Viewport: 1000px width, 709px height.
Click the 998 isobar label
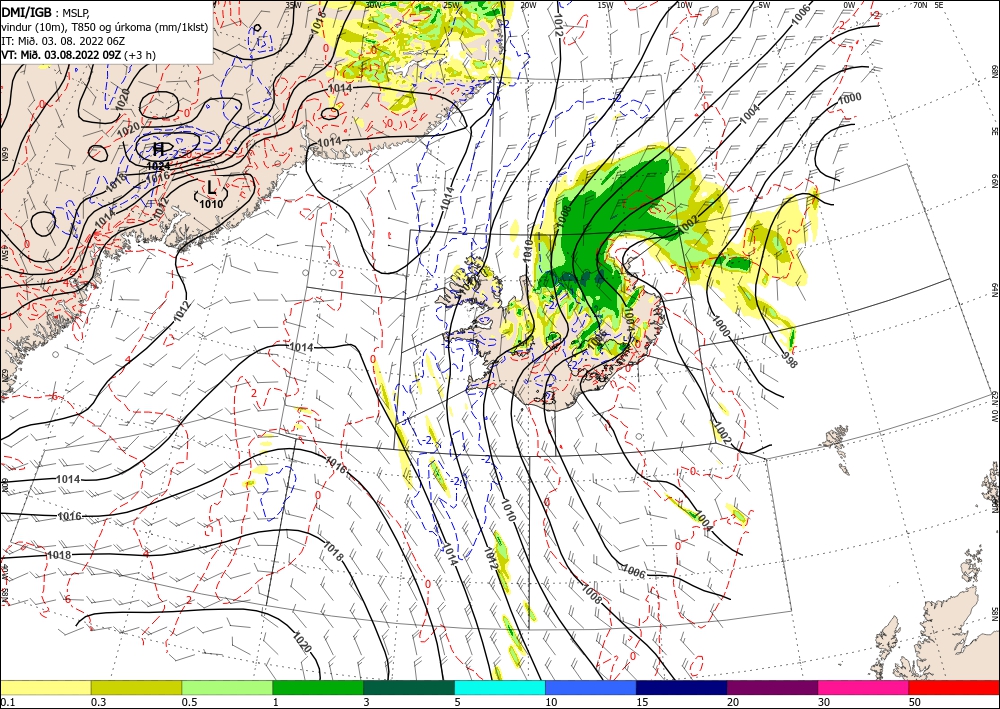point(789,360)
